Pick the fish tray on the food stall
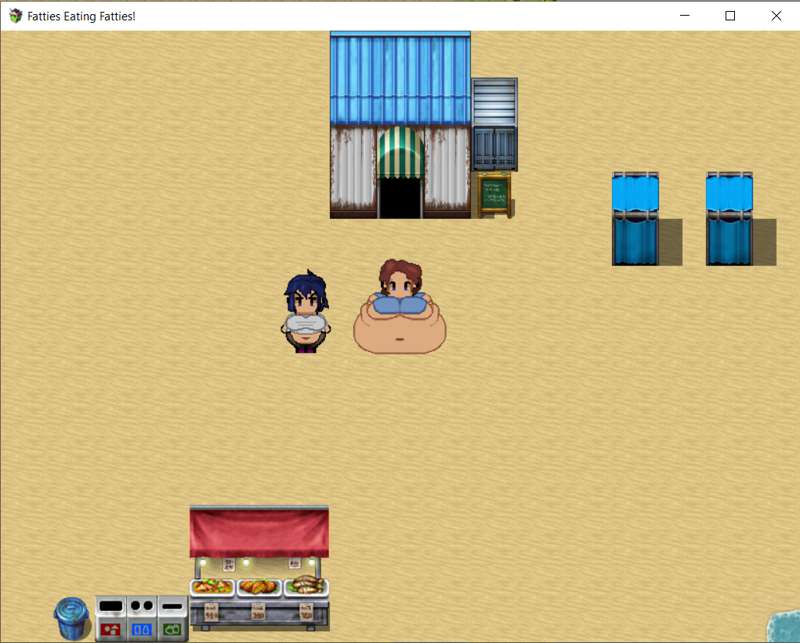The height and width of the screenshot is (643, 800). click(306, 585)
